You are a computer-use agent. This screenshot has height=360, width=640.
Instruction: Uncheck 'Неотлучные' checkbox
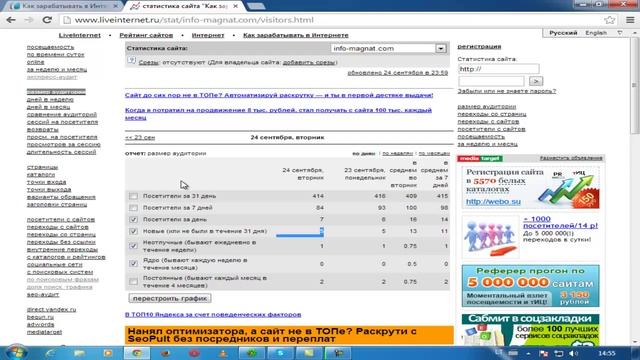133,246
